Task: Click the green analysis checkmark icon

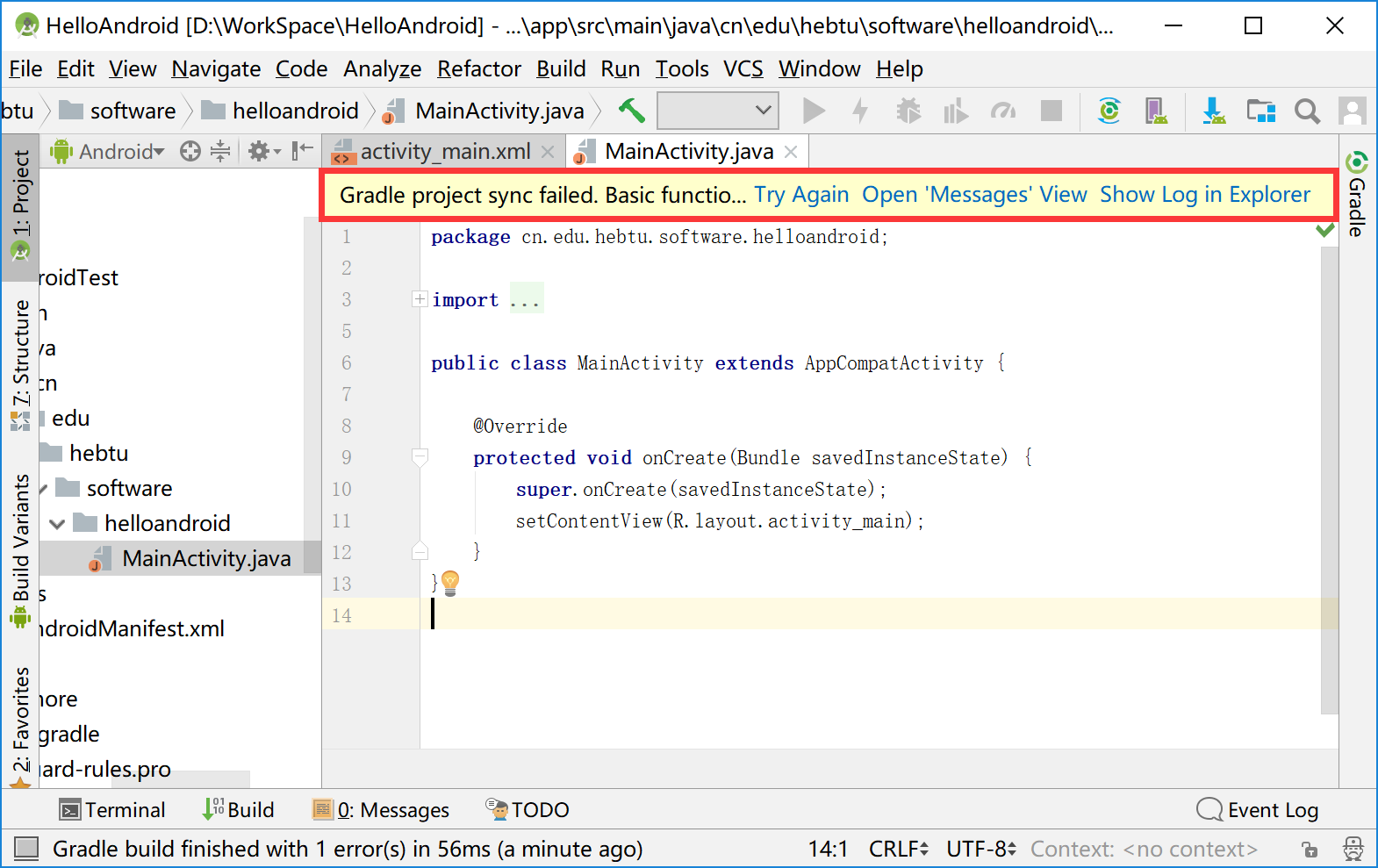Action: click(x=1325, y=230)
